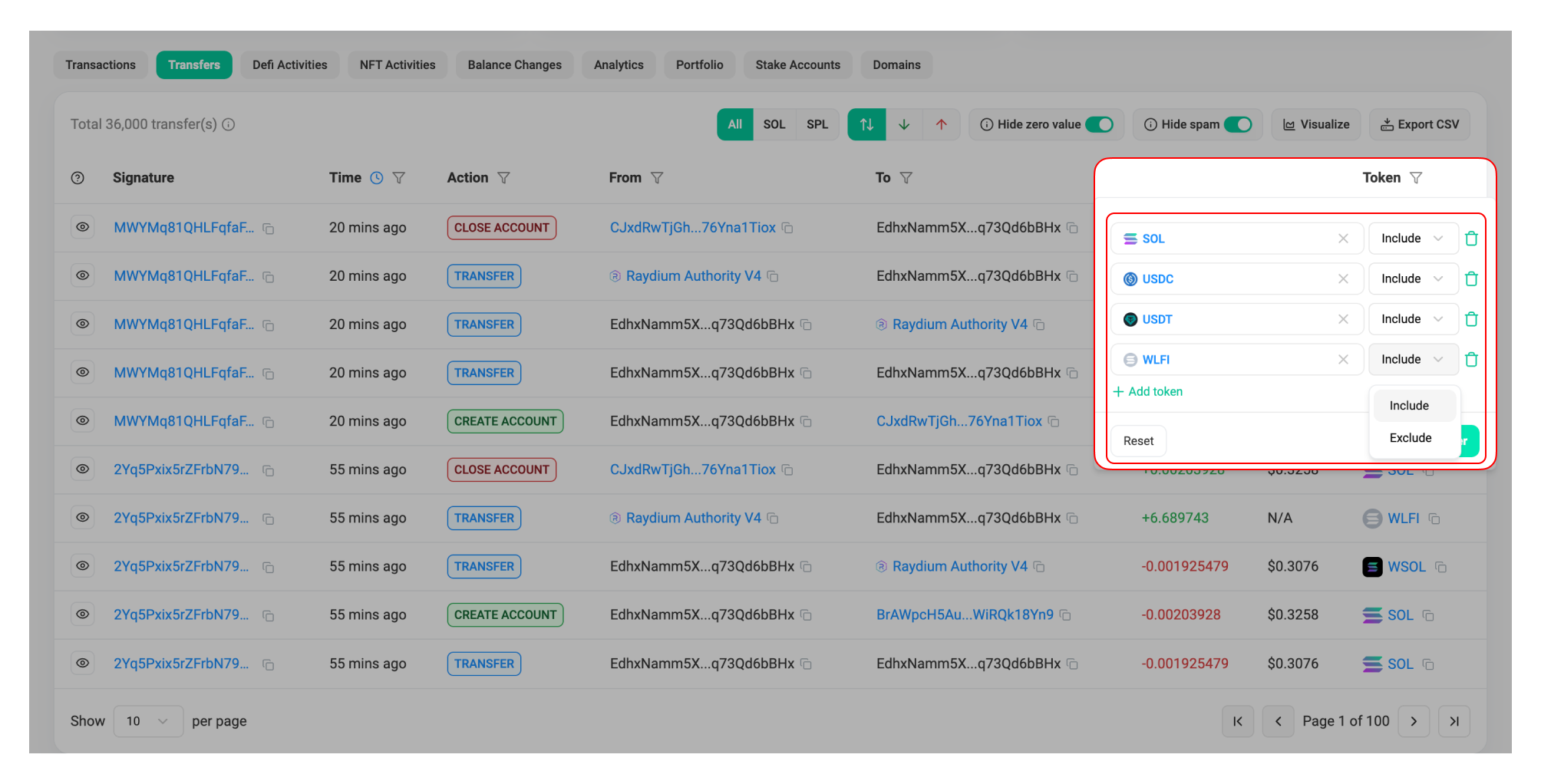Show only incoming transfers with down arrow

coord(904,124)
